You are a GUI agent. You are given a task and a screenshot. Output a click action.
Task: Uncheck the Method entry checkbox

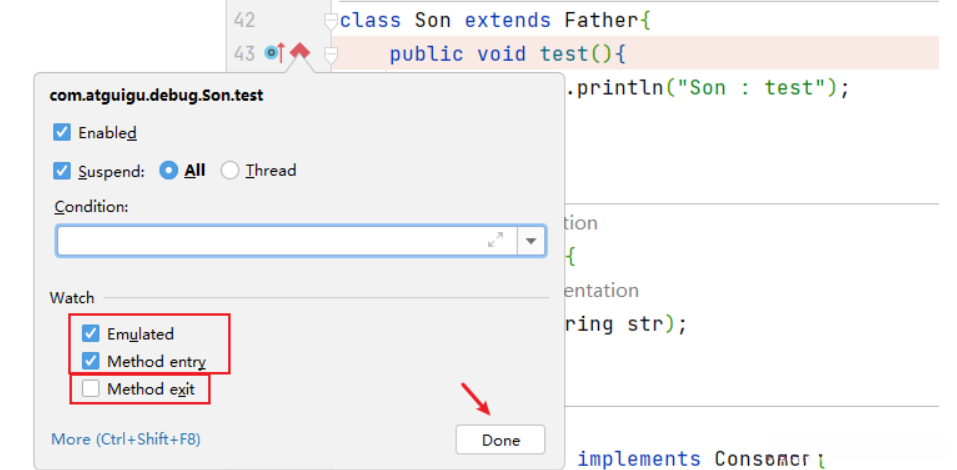91,361
